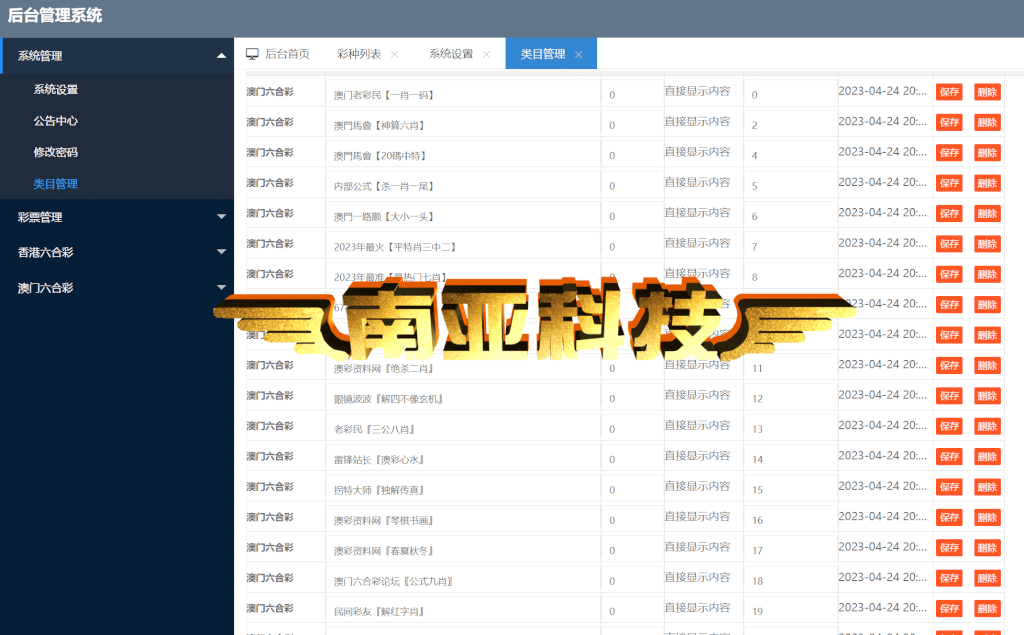This screenshot has width=1024, height=635.
Task: Edit the 眼镜波波『解四不像玄机』 name field
Action: [x=463, y=399]
